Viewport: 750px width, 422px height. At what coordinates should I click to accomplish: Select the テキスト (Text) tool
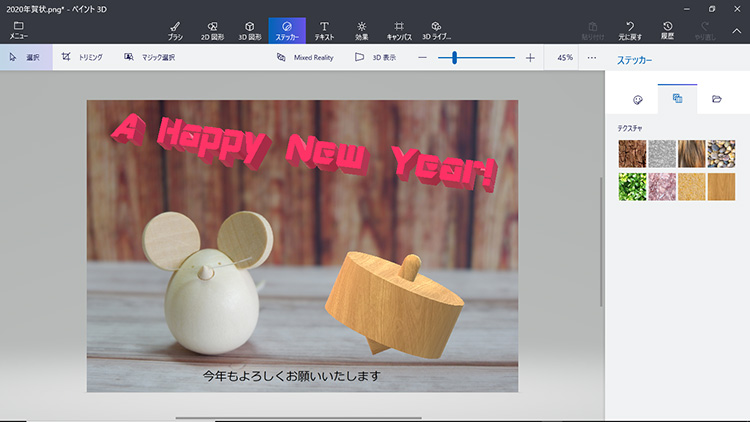click(324, 29)
